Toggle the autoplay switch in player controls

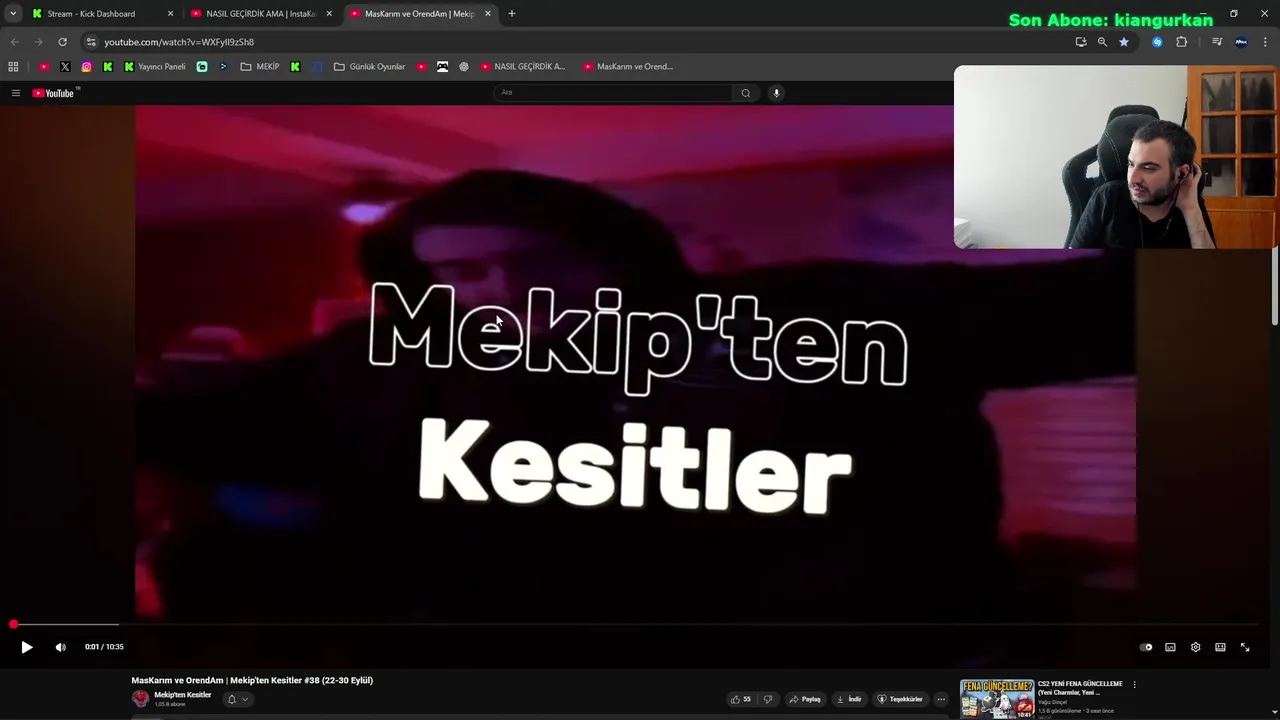coord(1146,647)
